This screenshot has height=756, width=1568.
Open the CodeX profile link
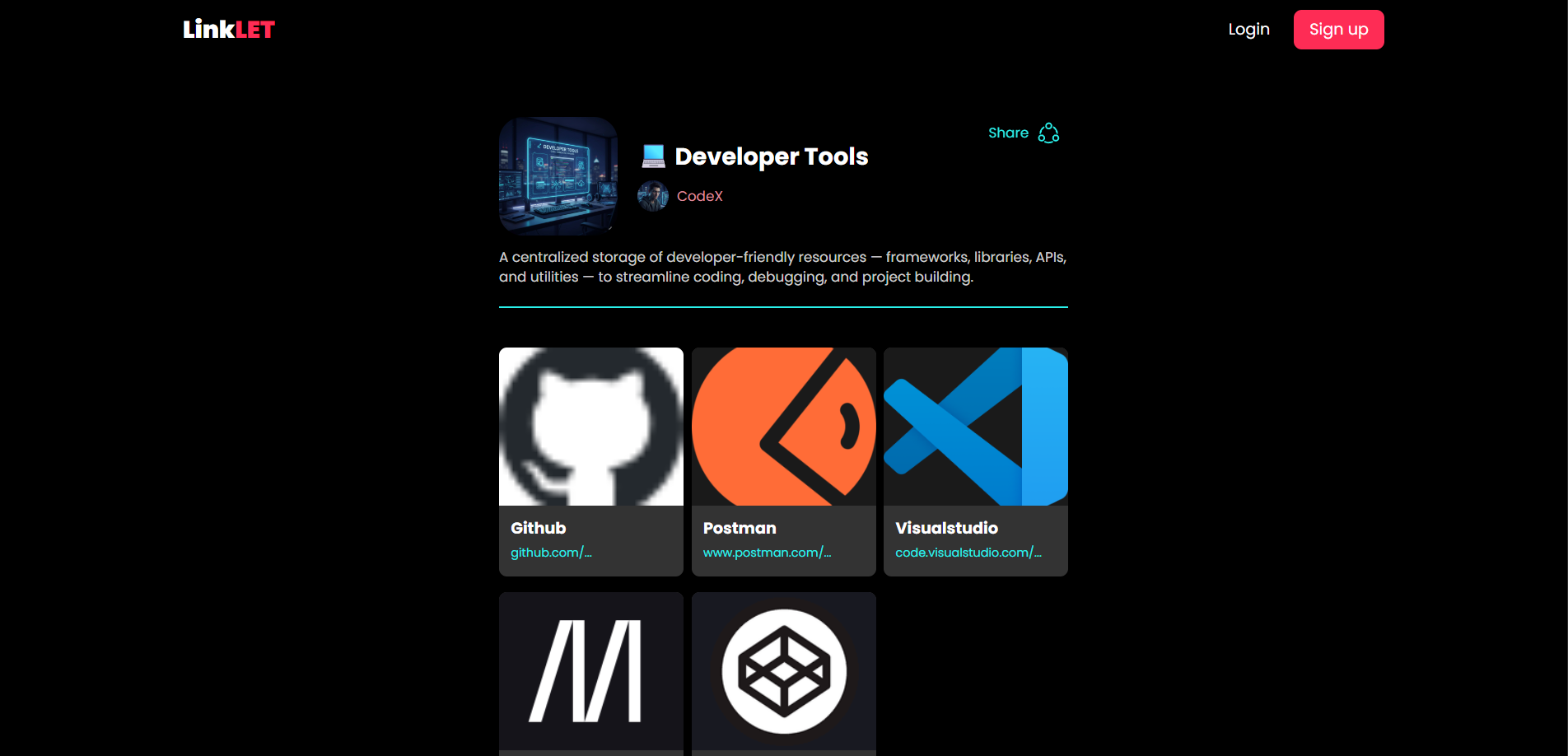point(699,196)
